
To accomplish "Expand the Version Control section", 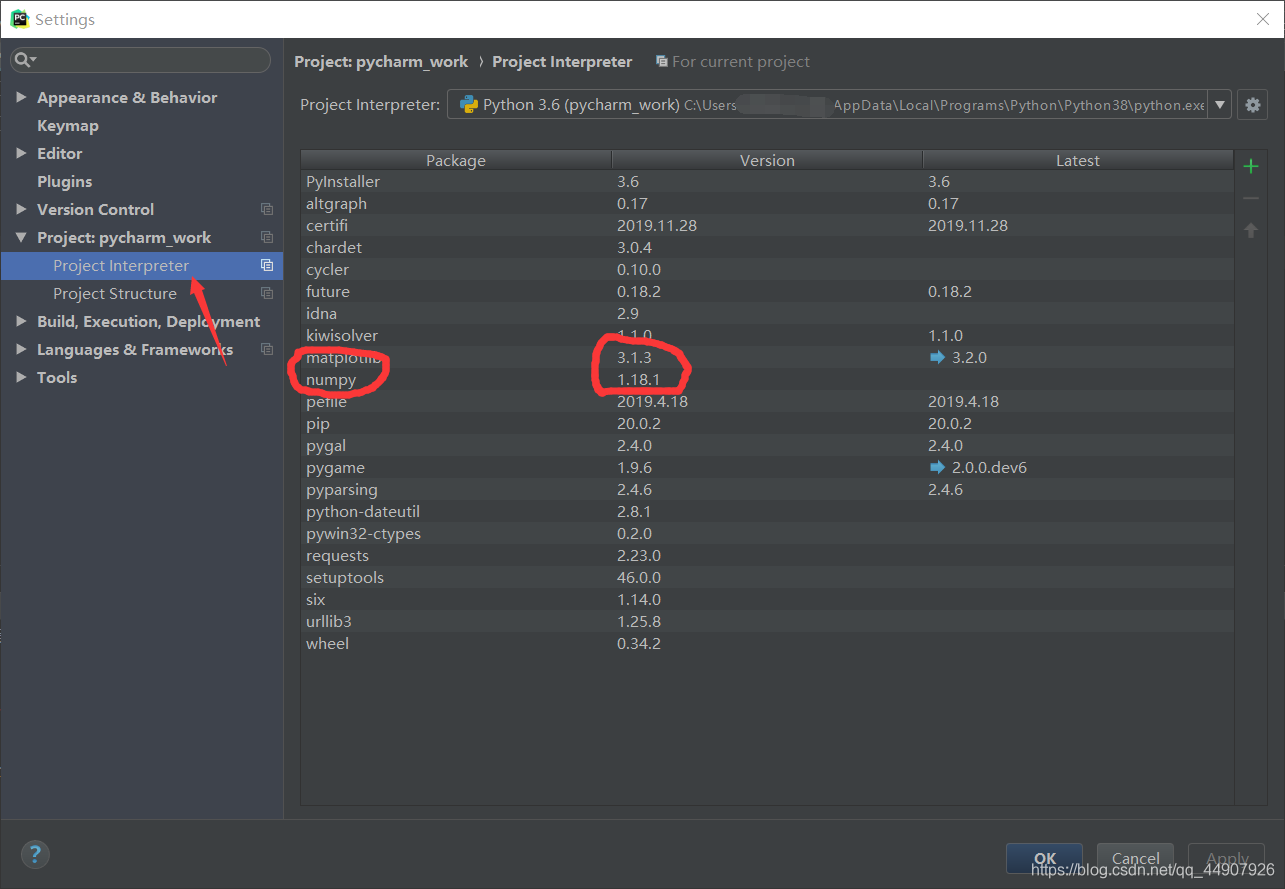I will [21, 209].
